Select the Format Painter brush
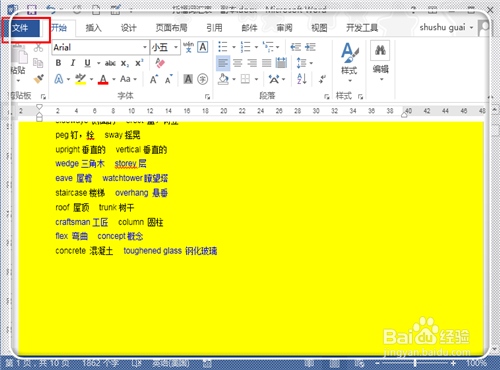Screen dimensions: 500x370 [x=39, y=79]
